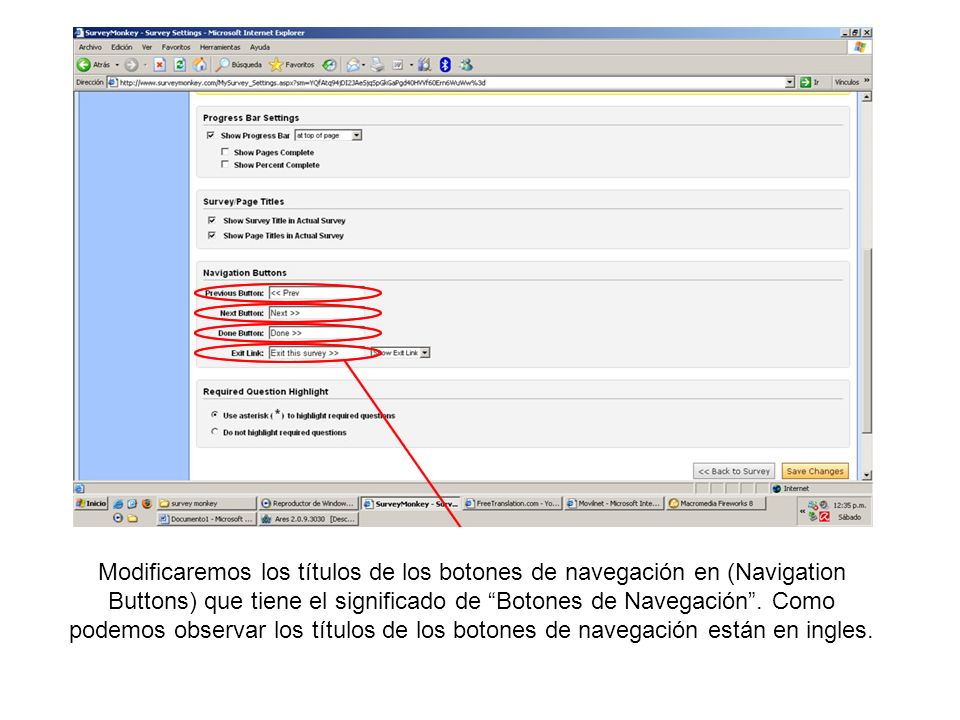Open the mail icon dropdown arrow
The image size is (960, 720).
tap(364, 65)
